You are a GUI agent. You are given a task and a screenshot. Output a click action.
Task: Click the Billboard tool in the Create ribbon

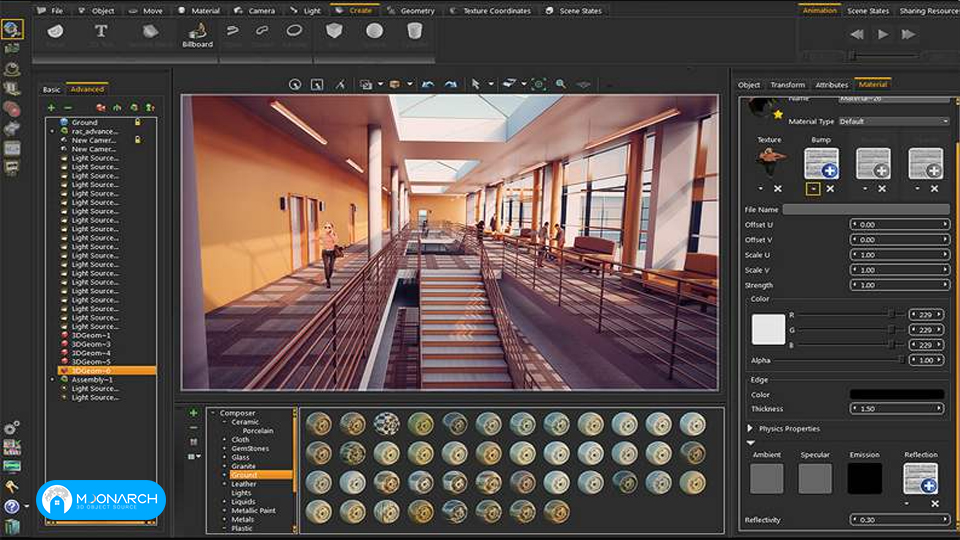pos(197,35)
